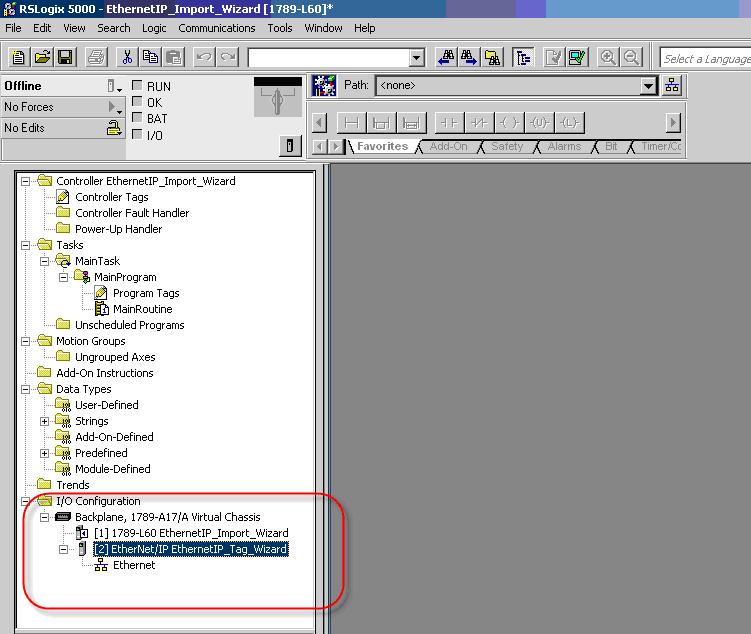Click the tab scroll-right arrow before Favorites

point(336,147)
